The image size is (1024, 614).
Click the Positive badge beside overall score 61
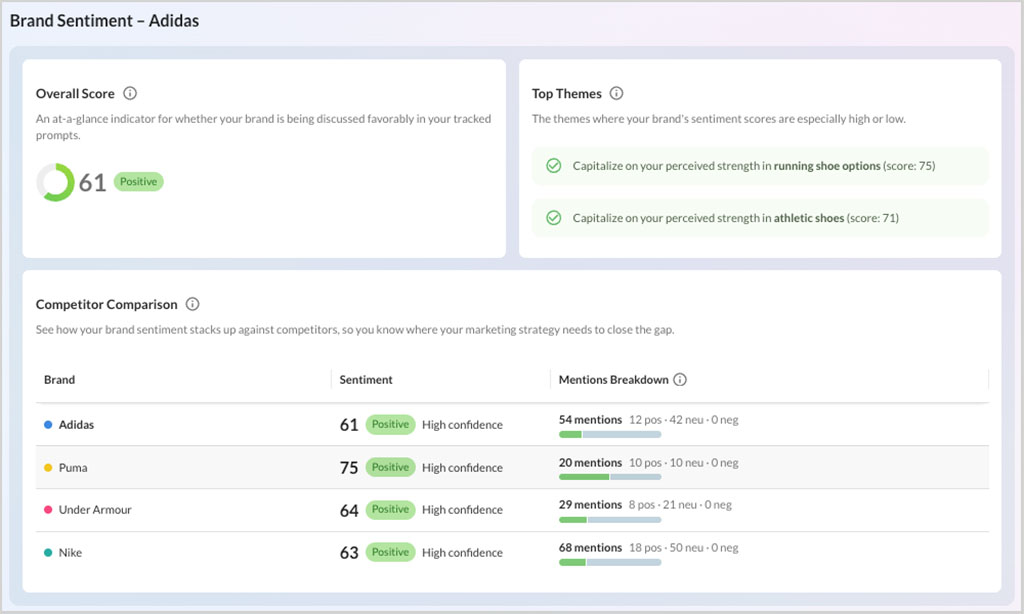point(138,182)
